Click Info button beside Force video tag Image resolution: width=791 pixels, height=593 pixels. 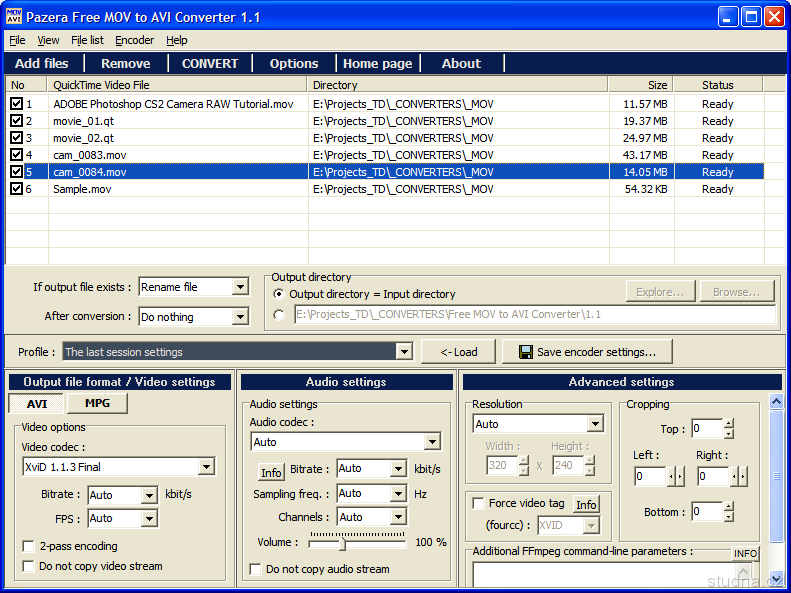[586, 504]
